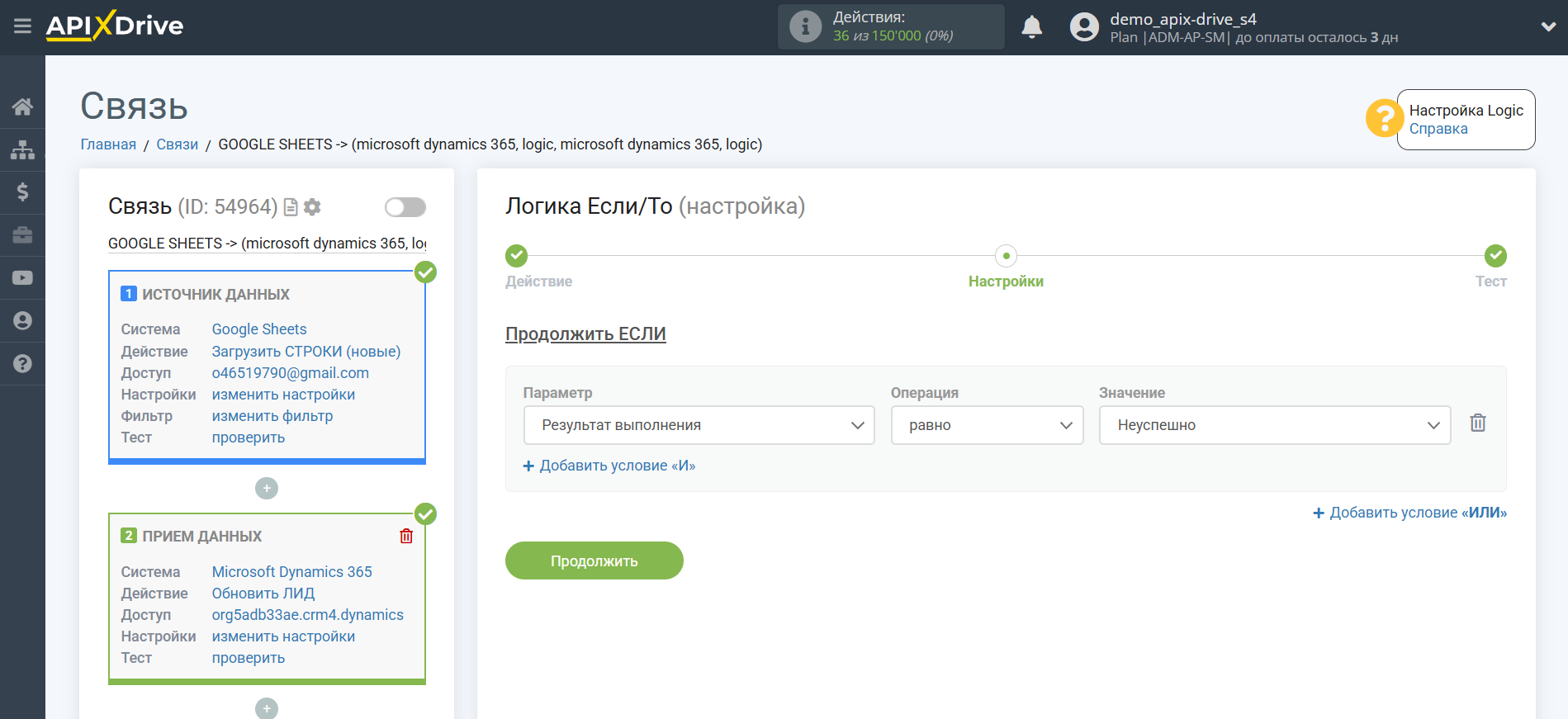Open the briefcase sidebar icon
The height and width of the screenshot is (719, 1568).
click(22, 235)
